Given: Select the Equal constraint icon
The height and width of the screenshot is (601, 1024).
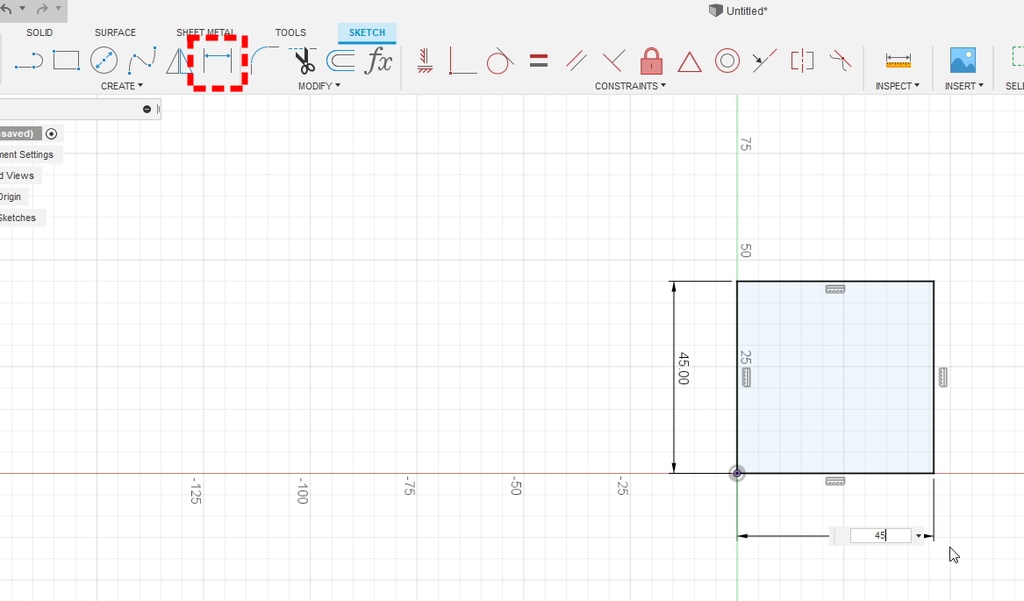Looking at the screenshot, I should tap(539, 61).
